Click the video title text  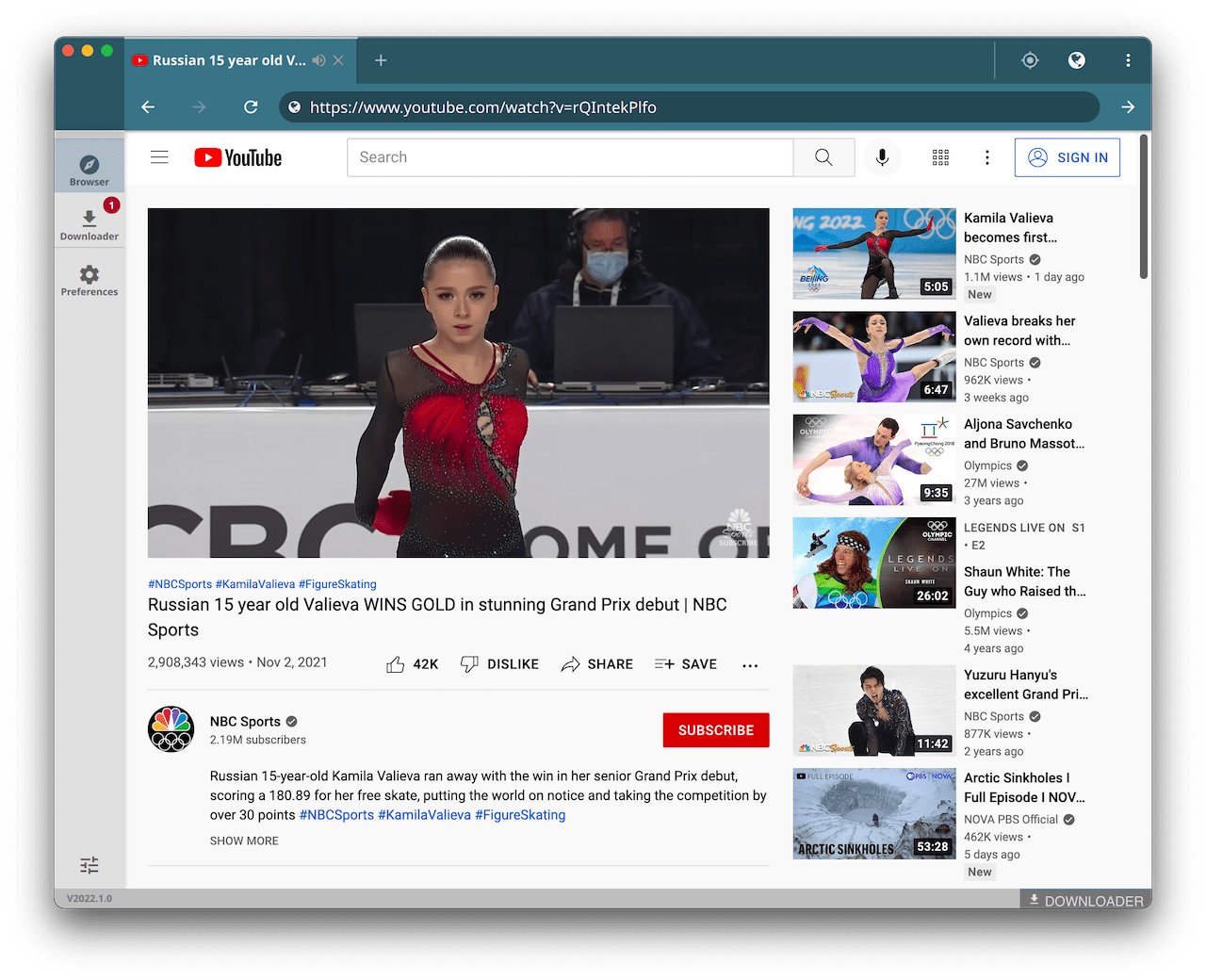pyautogui.click(x=437, y=617)
